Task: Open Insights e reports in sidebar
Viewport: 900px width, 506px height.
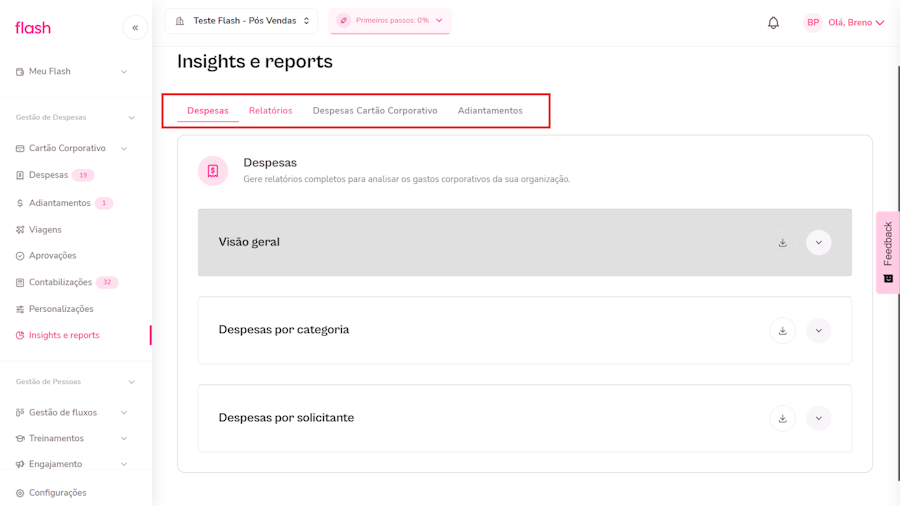Action: pyautogui.click(x=64, y=336)
